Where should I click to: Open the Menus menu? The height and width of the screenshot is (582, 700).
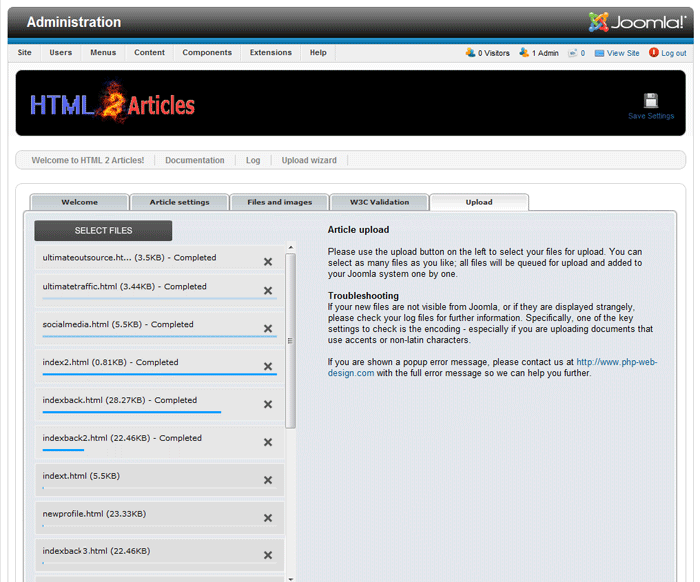click(103, 53)
